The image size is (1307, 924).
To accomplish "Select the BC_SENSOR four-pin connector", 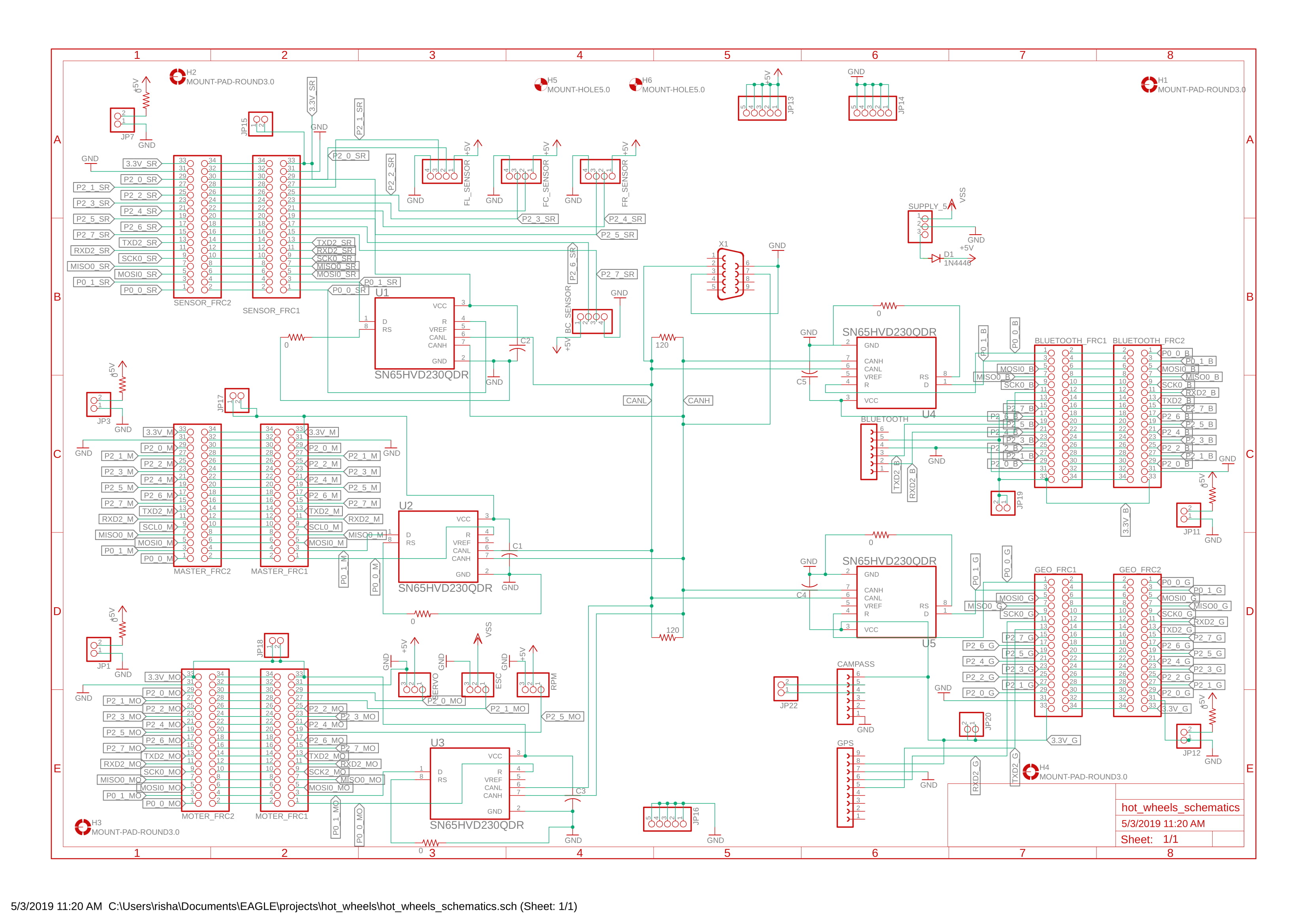I will 592,322.
